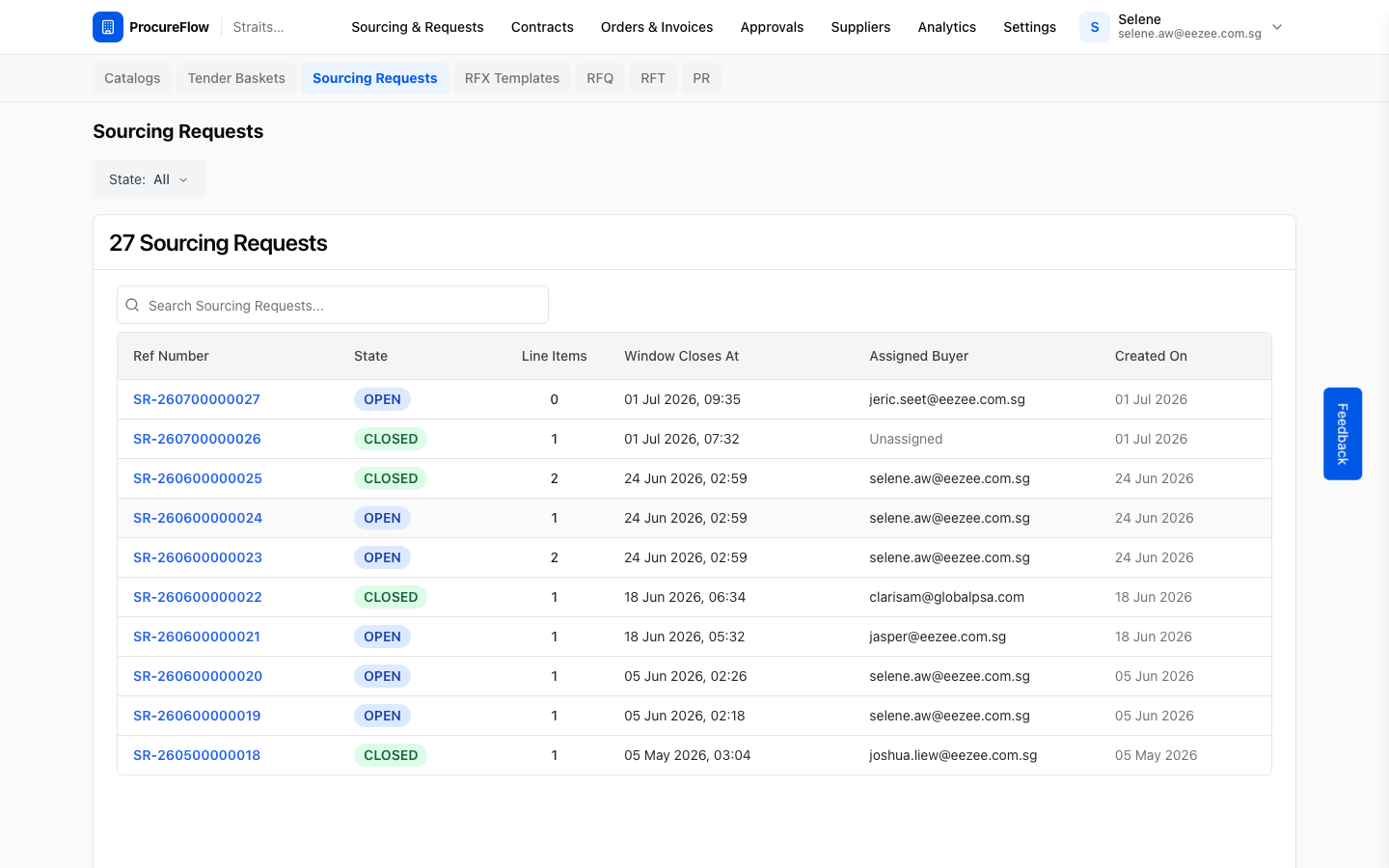Switch to the PR tab
The height and width of the screenshot is (868, 1389).
pos(701,78)
